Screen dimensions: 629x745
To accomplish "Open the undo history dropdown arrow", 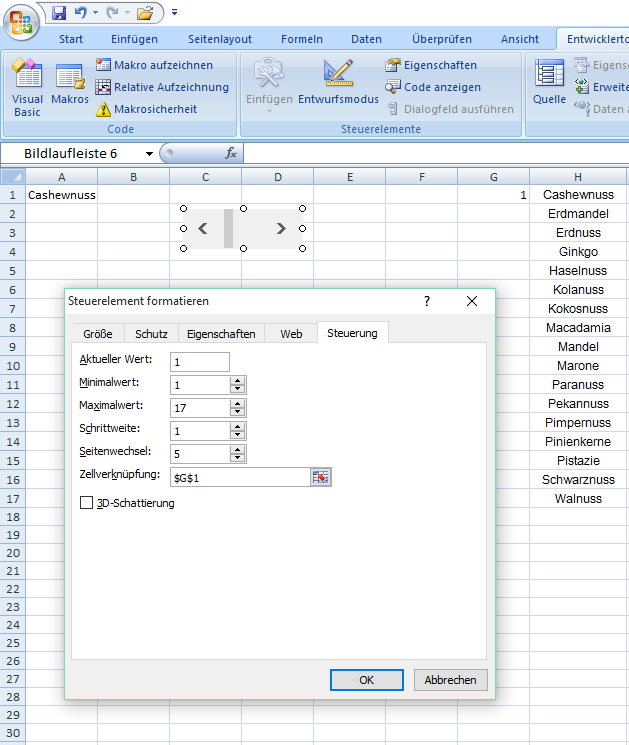I will click(95, 13).
